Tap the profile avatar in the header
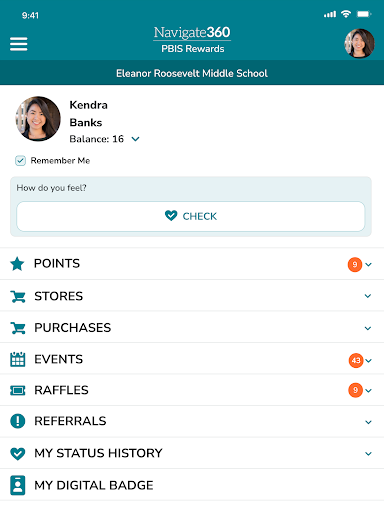 (x=359, y=43)
